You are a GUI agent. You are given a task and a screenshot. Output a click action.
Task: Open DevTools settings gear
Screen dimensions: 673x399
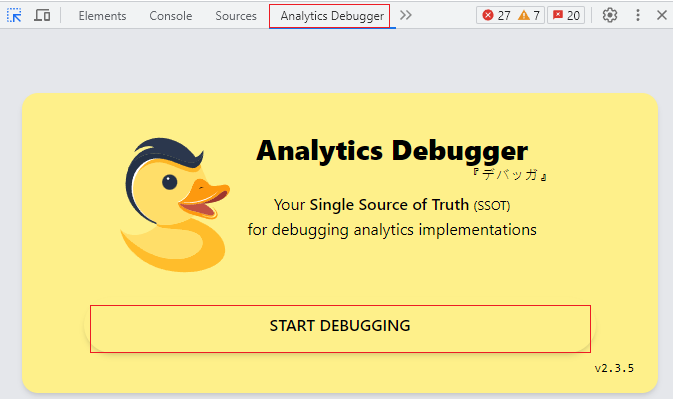pyautogui.click(x=609, y=15)
